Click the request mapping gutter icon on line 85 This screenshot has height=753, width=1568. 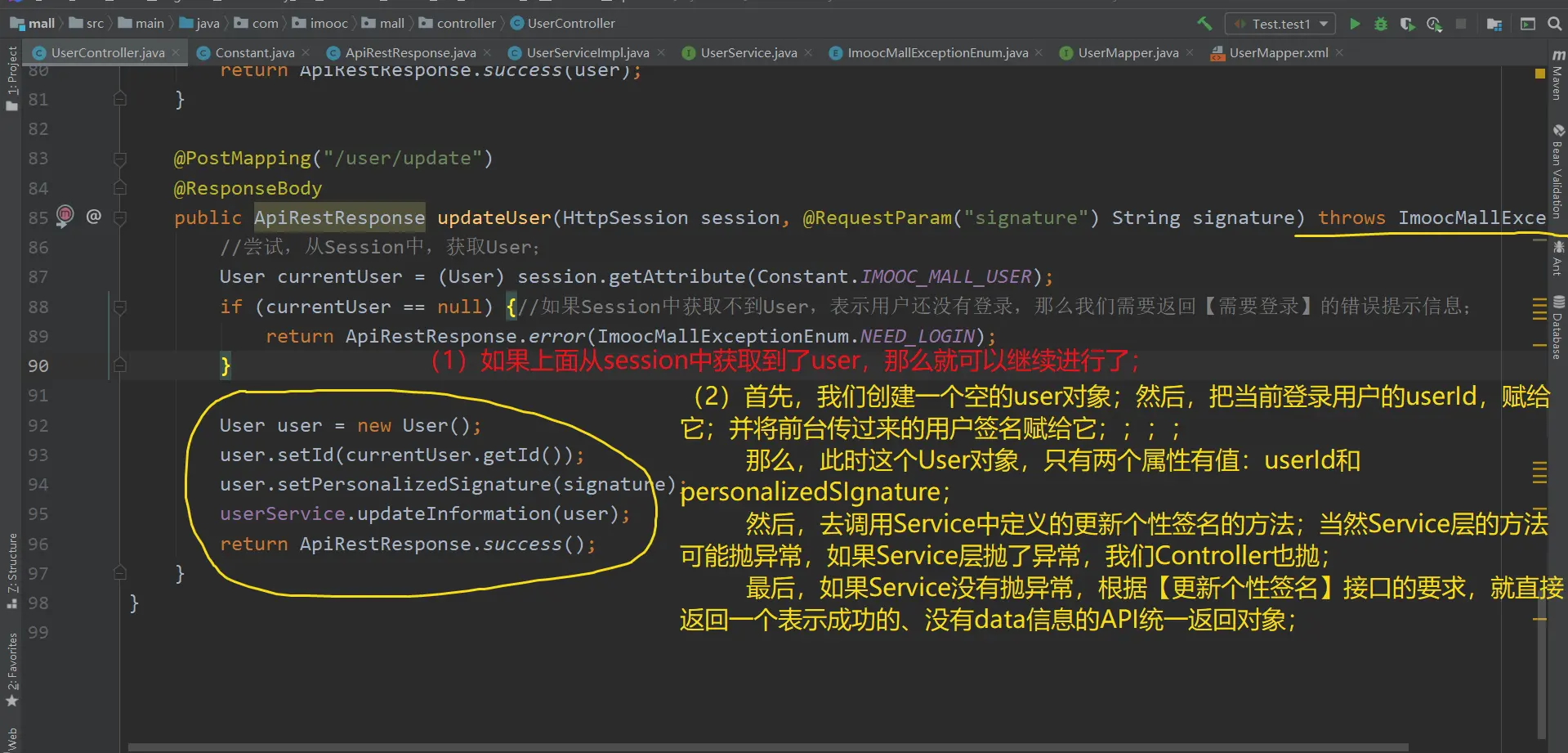coord(65,216)
